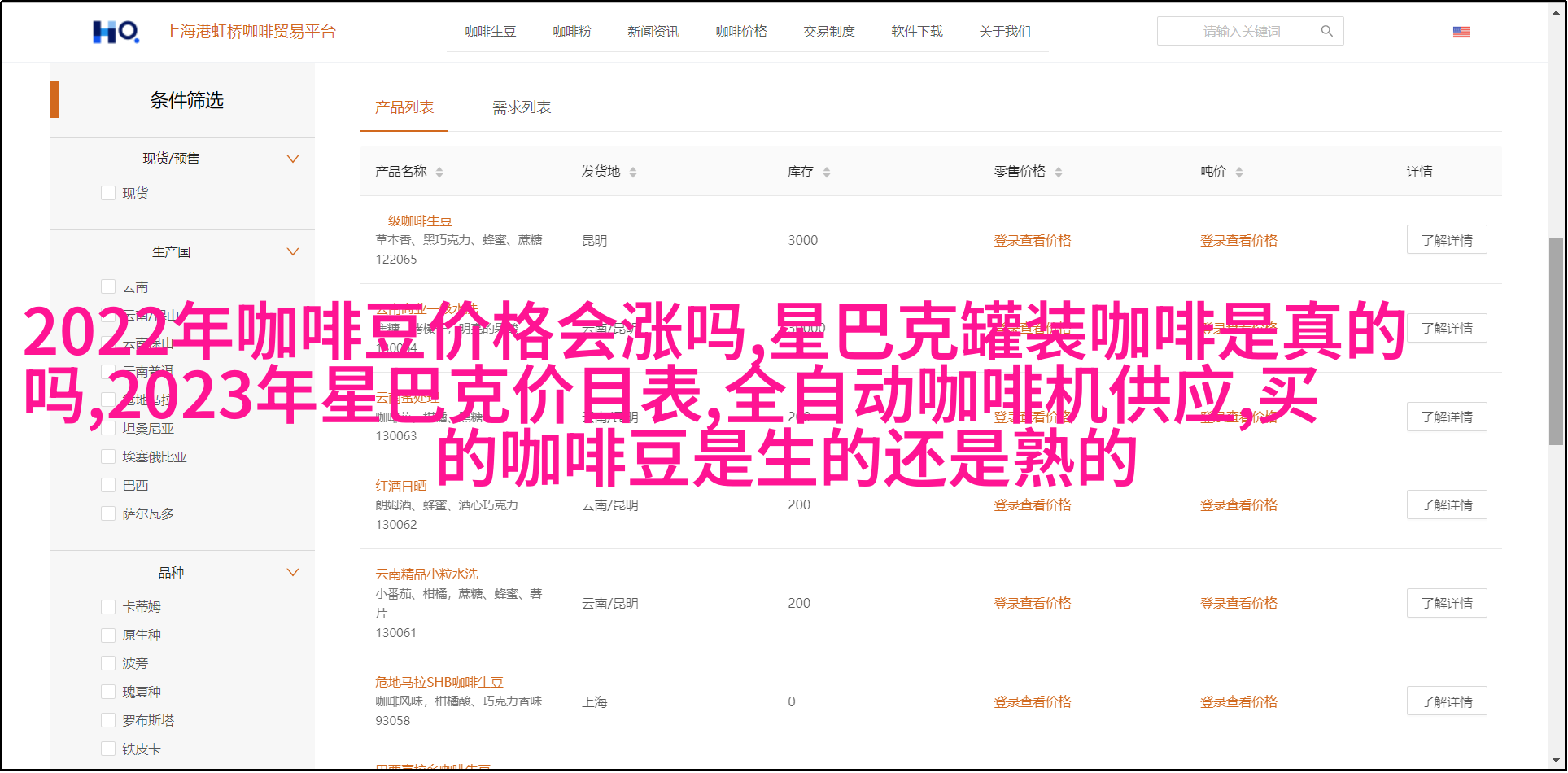Open the 云南精品小粒水洗 product link
Screen dimensions: 1568x773
click(x=426, y=574)
